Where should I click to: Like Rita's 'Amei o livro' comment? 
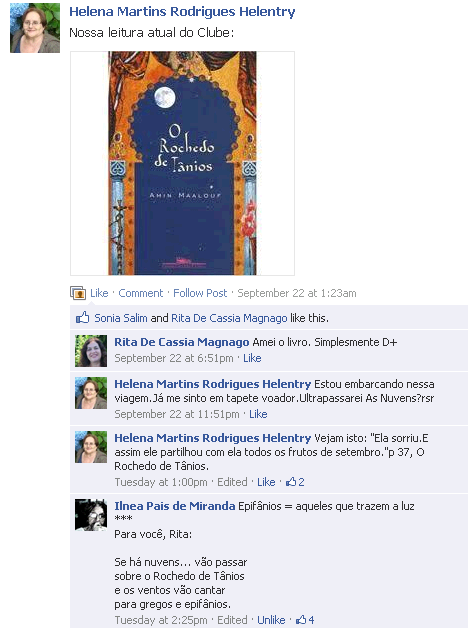(252, 358)
